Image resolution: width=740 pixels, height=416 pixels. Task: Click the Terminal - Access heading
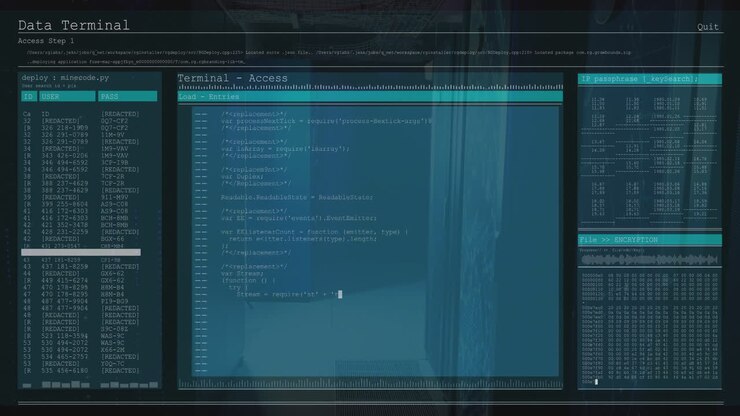(232, 78)
